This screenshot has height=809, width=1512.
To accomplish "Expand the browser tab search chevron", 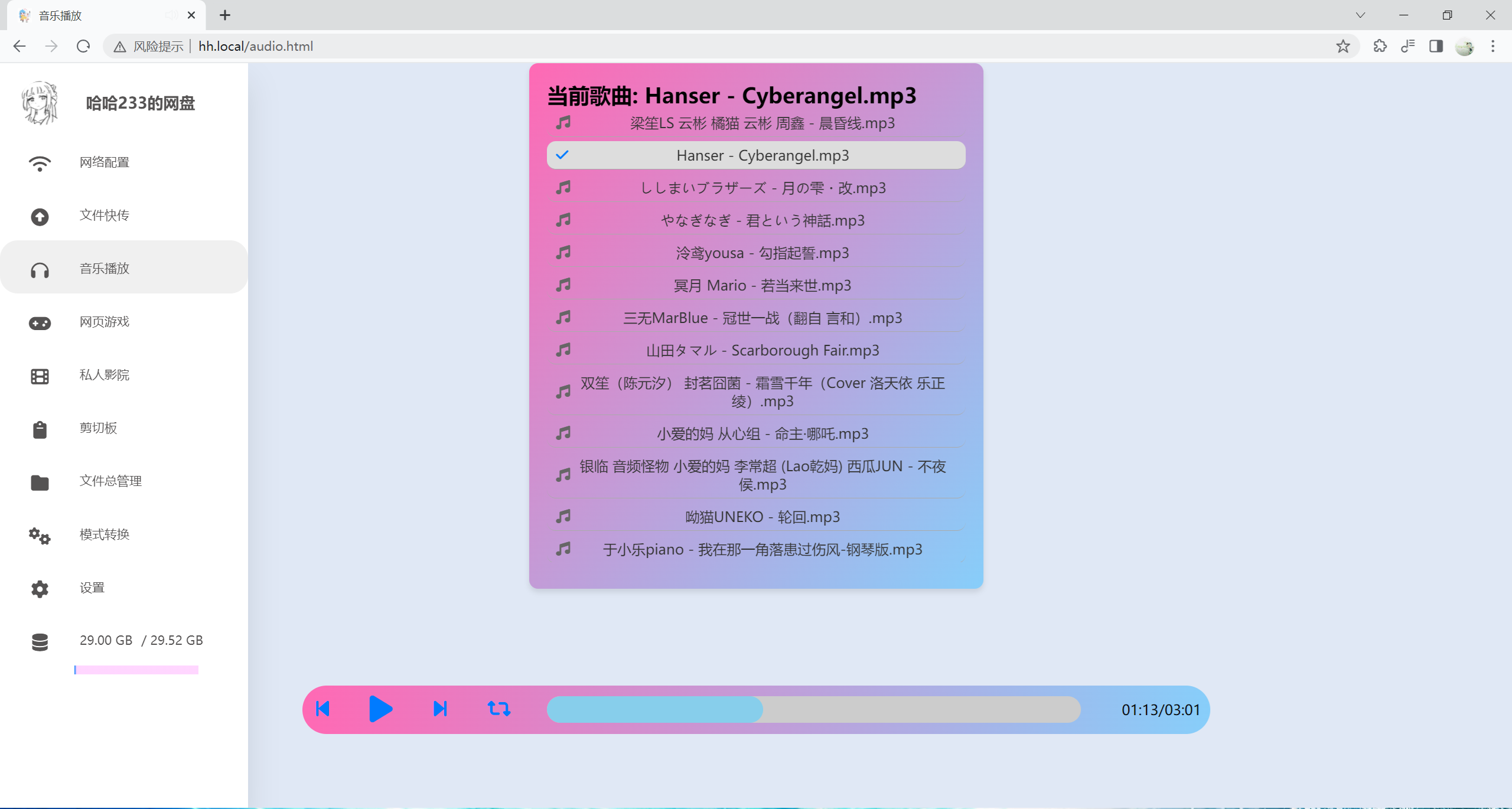I will (1360, 15).
